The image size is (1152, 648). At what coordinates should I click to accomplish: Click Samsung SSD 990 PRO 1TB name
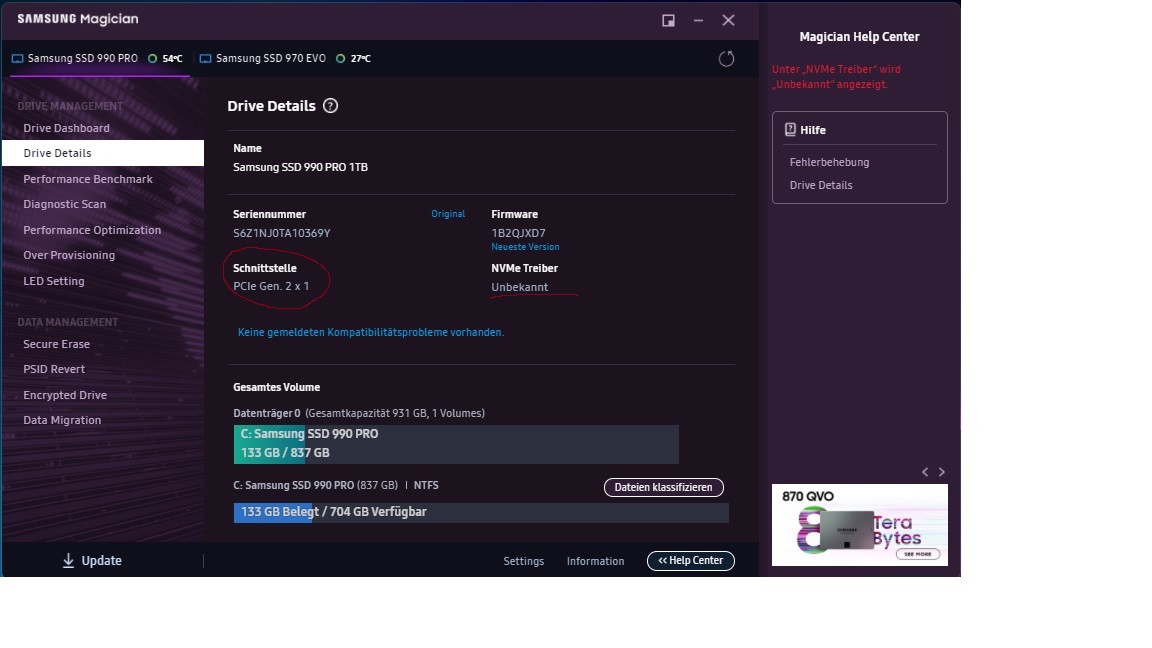tap(300, 167)
